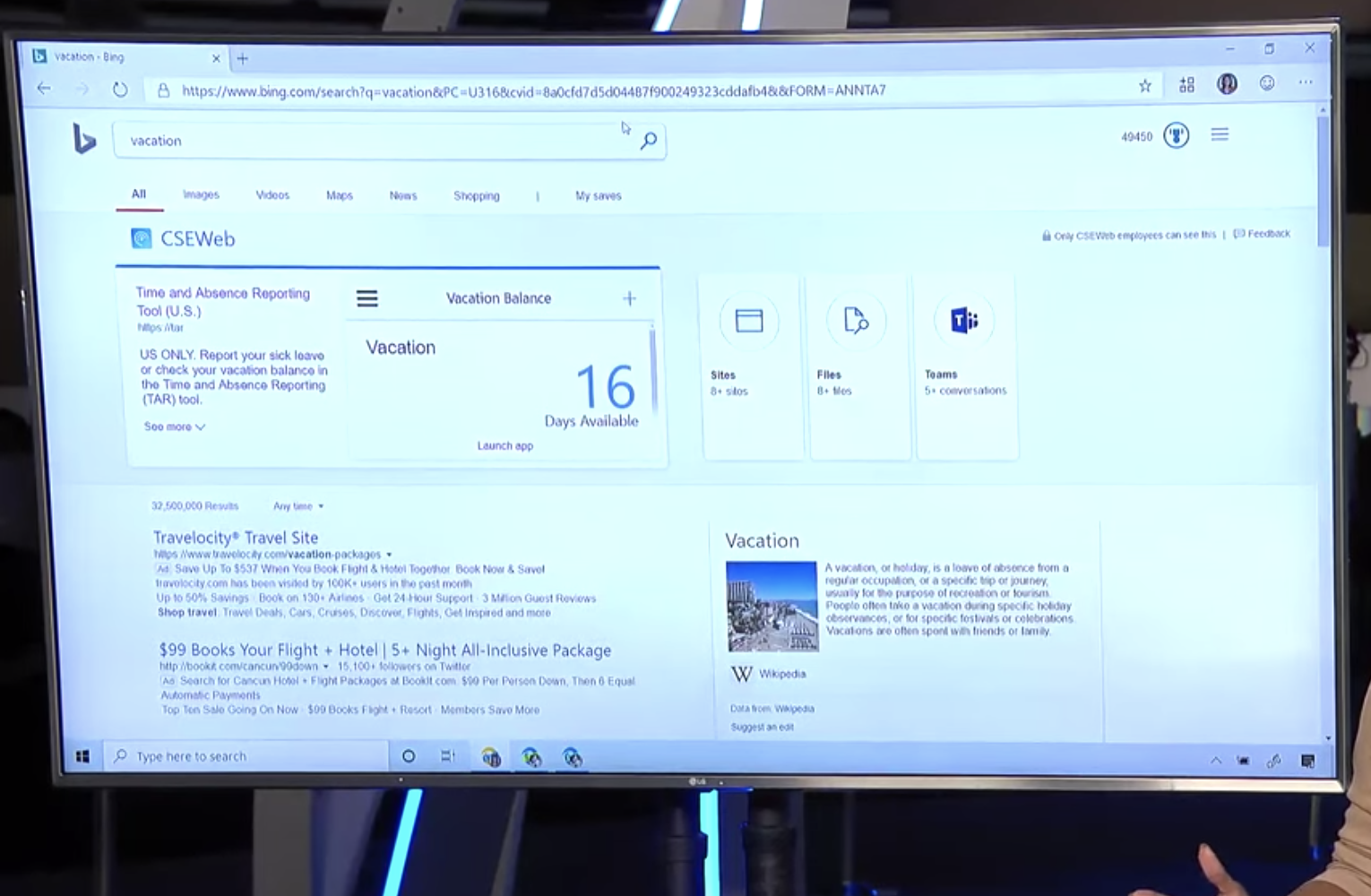Select the All results tab

click(x=139, y=194)
